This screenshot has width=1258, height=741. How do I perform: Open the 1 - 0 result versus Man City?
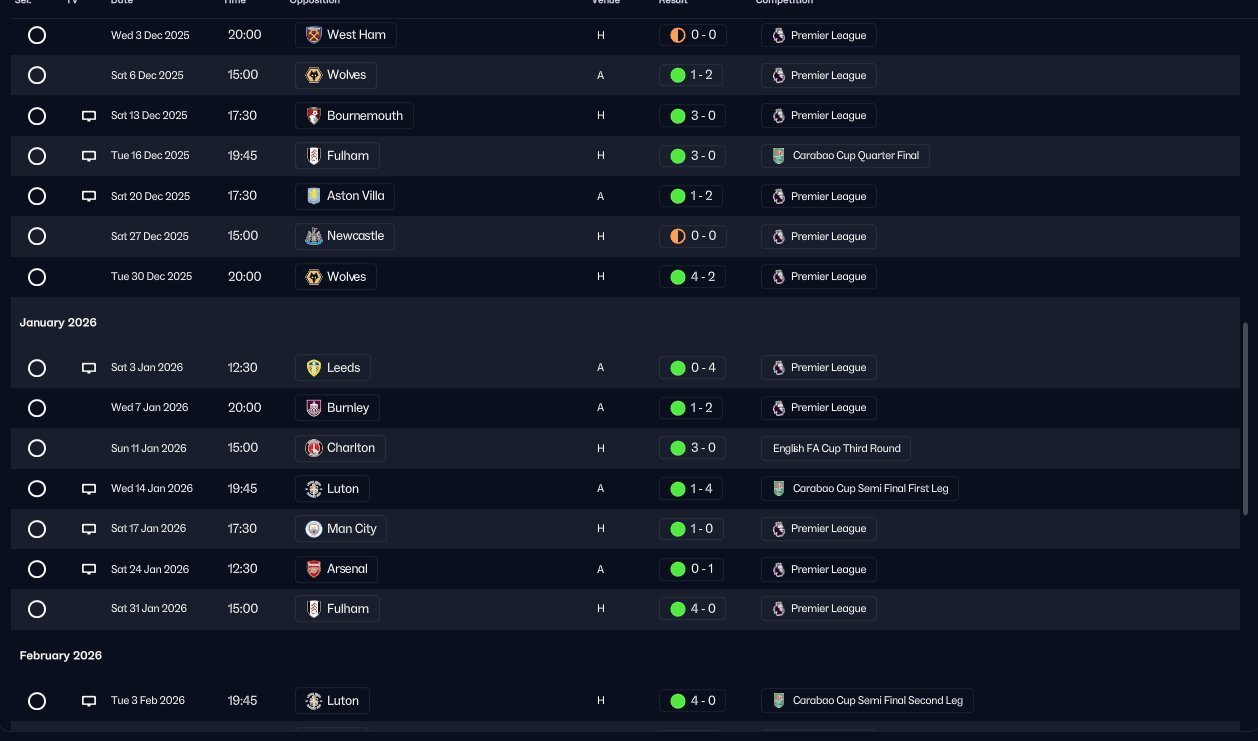(692, 529)
